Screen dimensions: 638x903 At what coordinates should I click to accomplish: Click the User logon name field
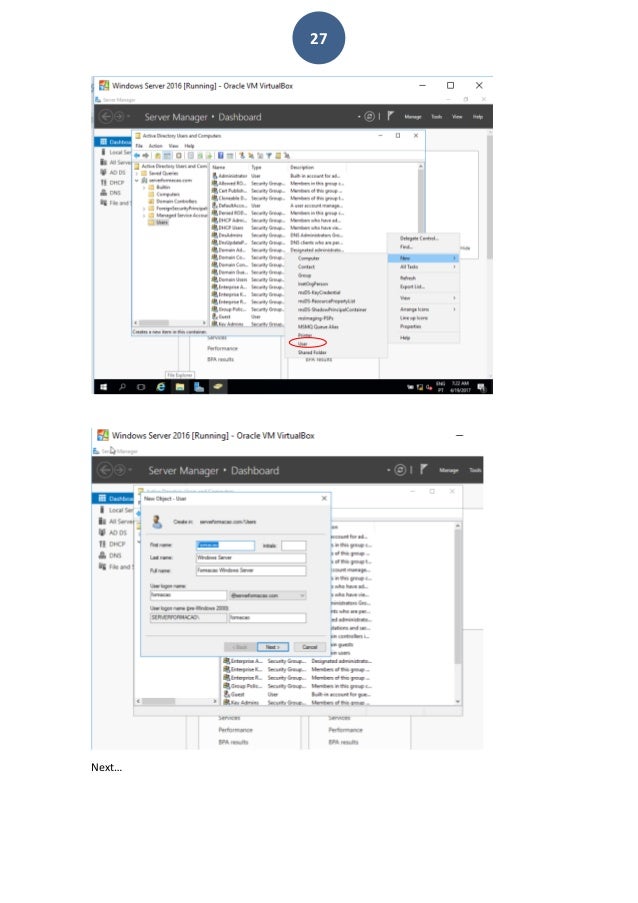click(188, 595)
